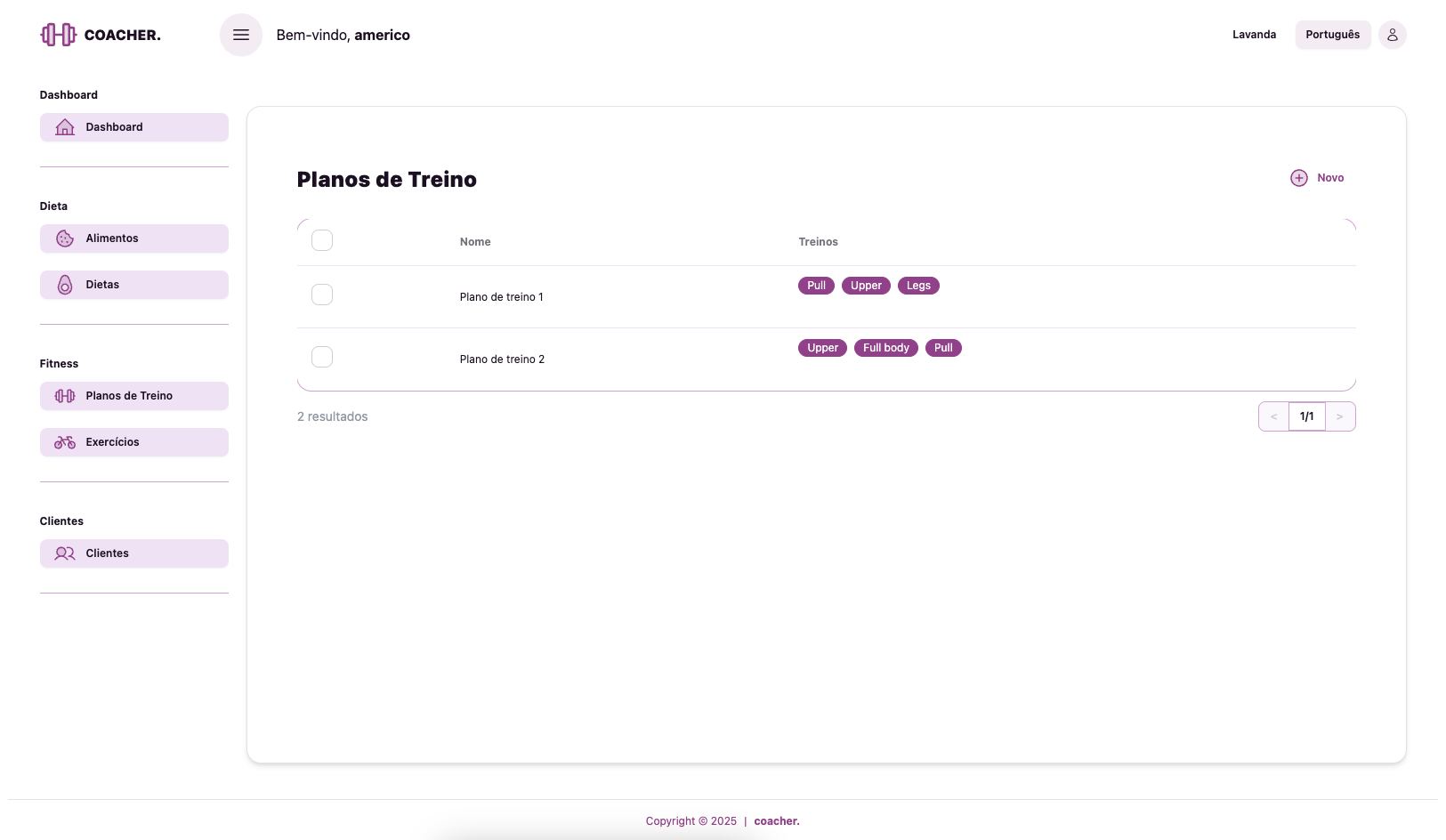Open the user profile icon
The height and width of the screenshot is (840, 1446).
click(1392, 35)
